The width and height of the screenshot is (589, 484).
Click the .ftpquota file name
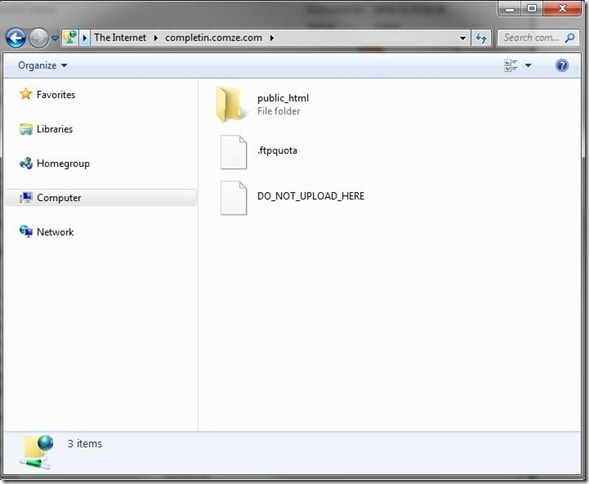click(277, 150)
